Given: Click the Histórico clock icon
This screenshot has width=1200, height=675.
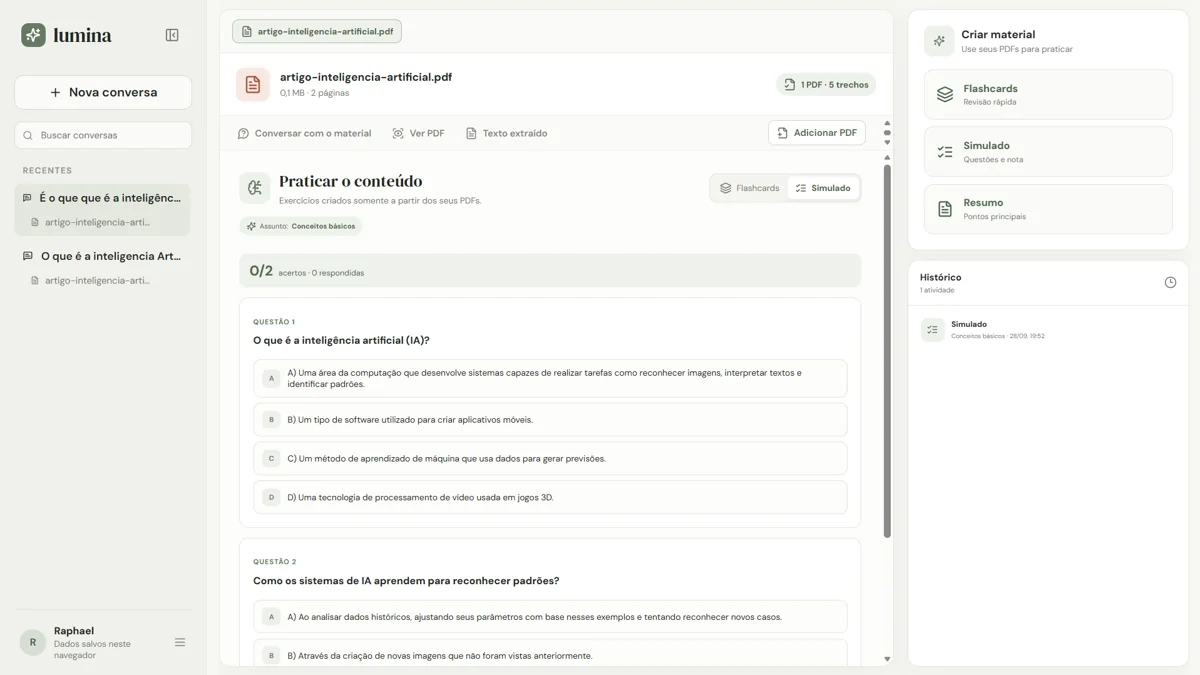Looking at the screenshot, I should [x=1170, y=283].
